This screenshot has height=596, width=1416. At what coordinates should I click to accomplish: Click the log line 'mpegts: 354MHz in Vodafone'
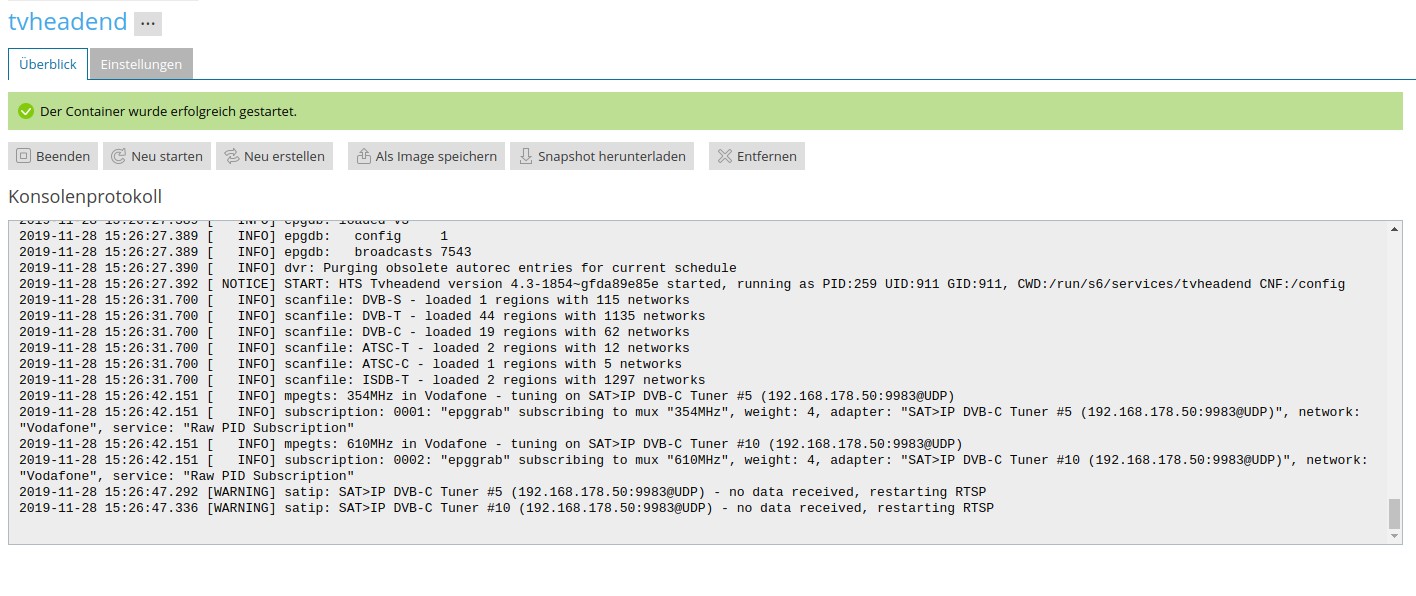click(487, 396)
